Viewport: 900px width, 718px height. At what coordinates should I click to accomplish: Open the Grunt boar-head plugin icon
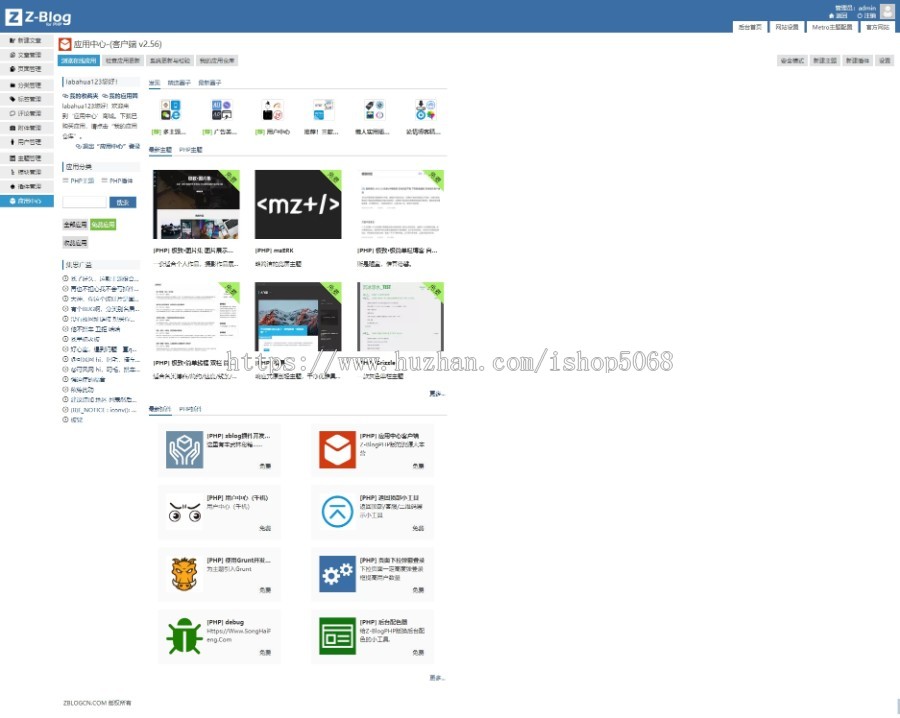pos(184,574)
